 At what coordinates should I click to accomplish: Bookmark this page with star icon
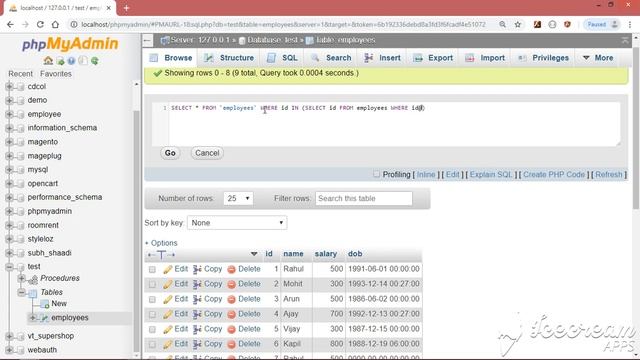pos(518,24)
